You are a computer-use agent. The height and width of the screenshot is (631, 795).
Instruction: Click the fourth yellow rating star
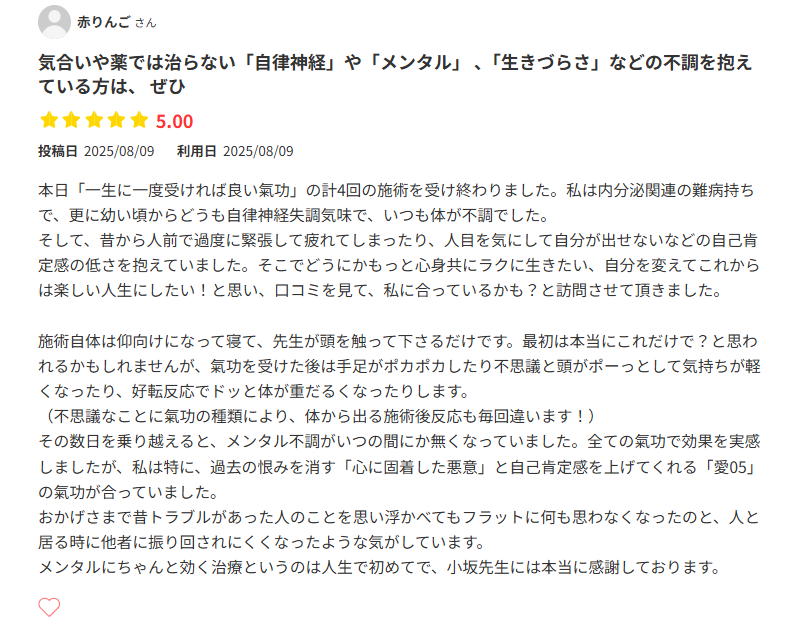click(117, 121)
